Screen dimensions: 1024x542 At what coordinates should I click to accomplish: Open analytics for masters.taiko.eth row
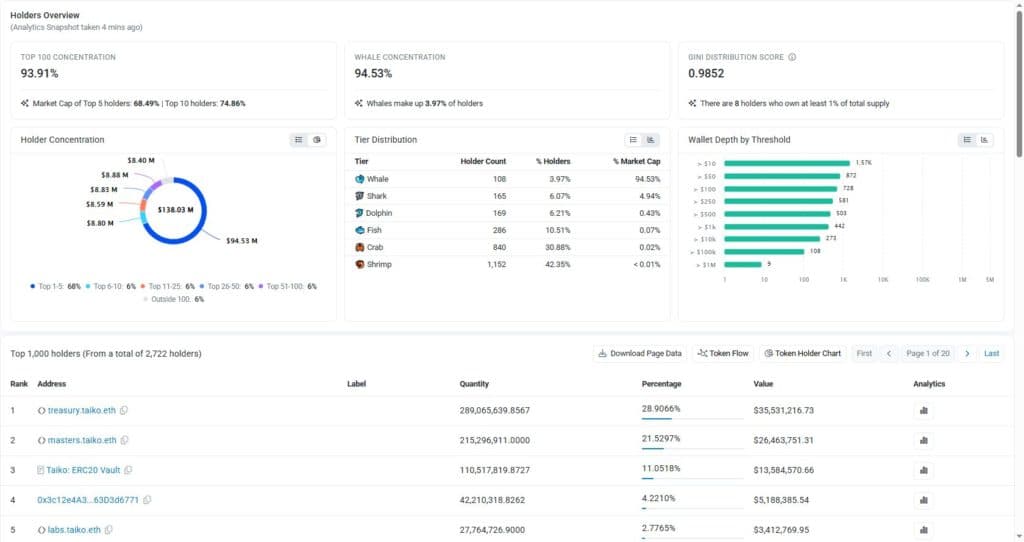tap(923, 441)
